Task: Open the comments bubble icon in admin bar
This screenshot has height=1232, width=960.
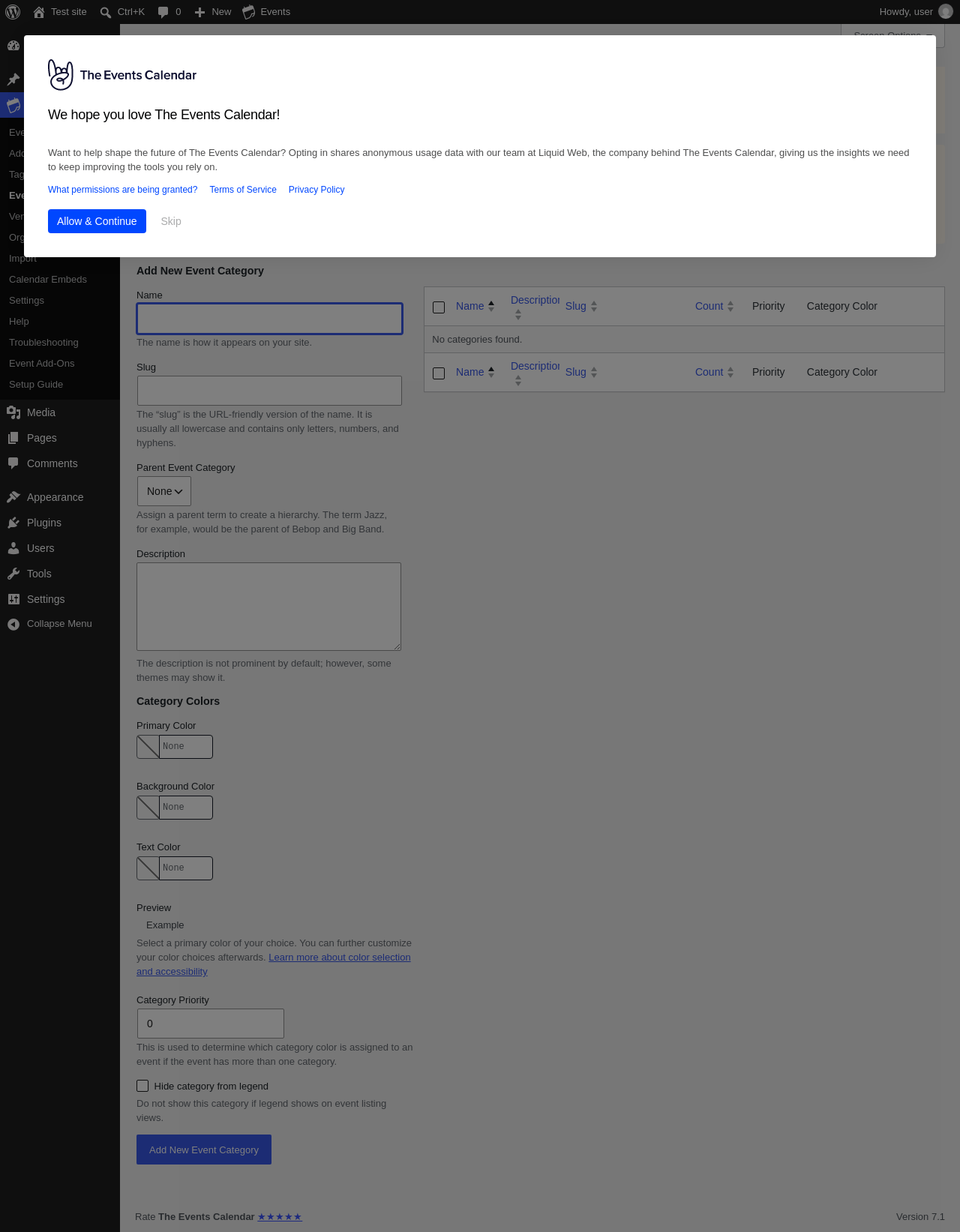Action: coord(163,12)
